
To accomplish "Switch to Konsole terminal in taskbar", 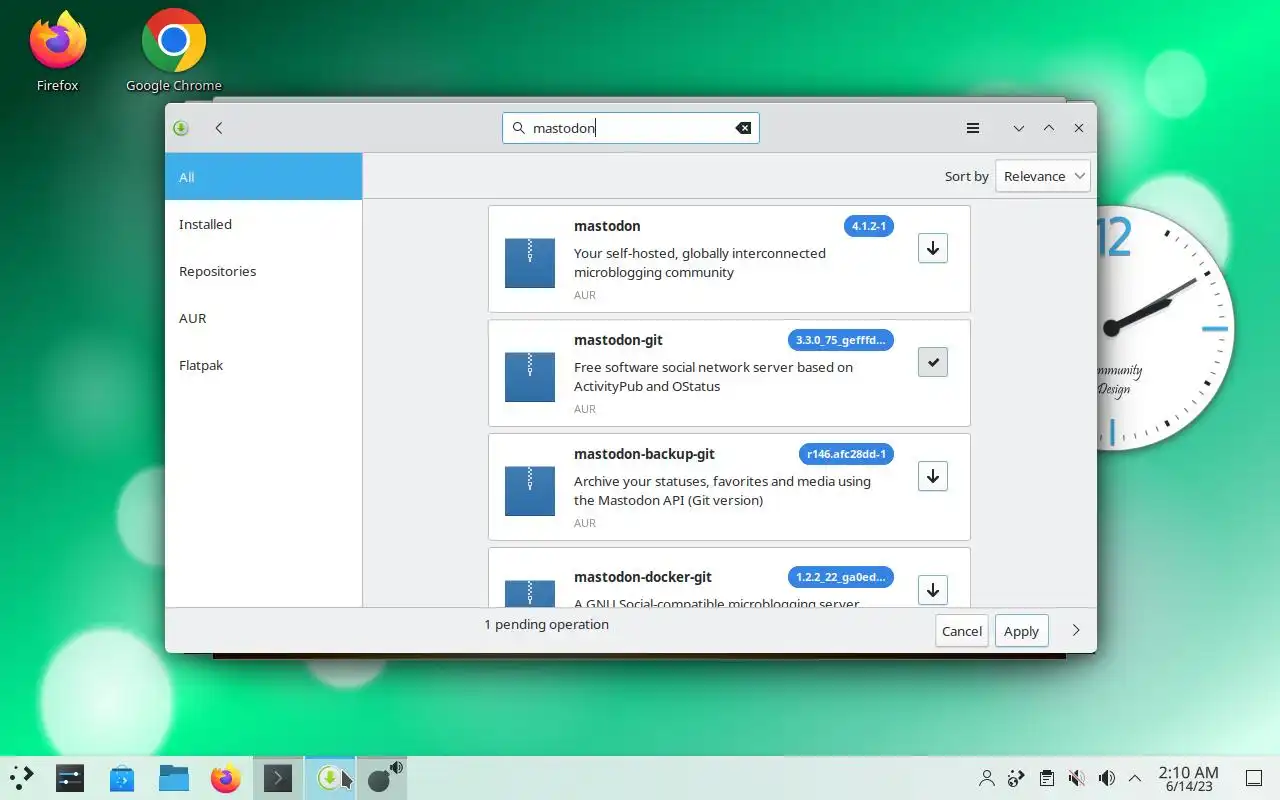I will tap(278, 778).
